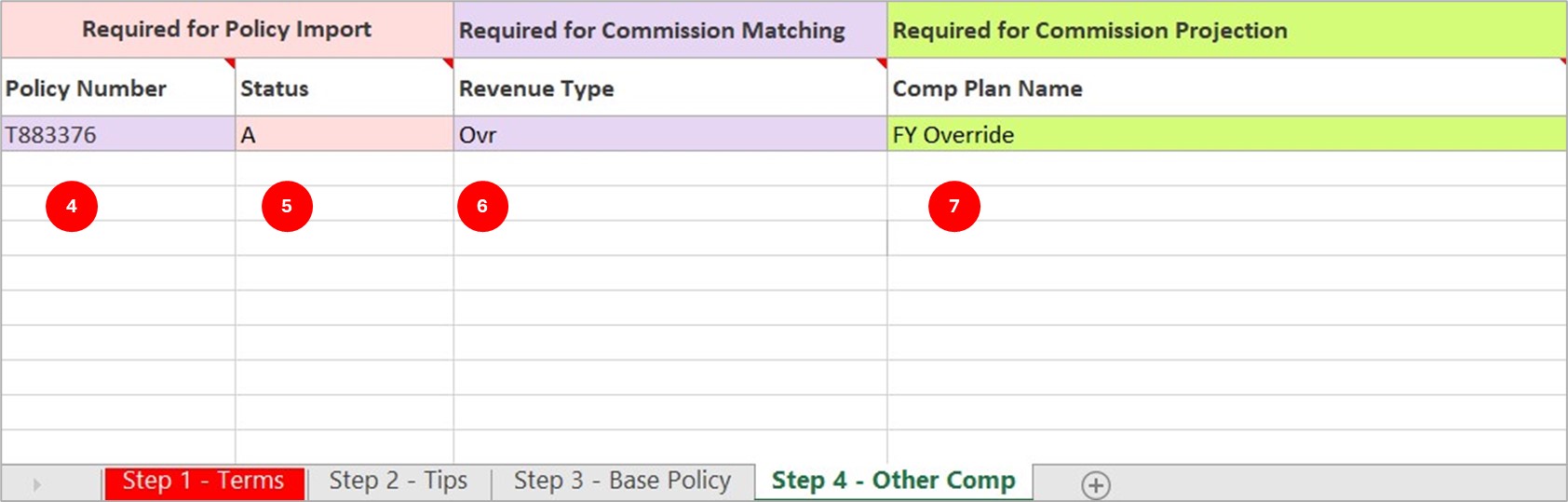Select the Step 4 - Other Comp tab
Image resolution: width=1568 pixels, height=502 pixels.
tap(893, 482)
